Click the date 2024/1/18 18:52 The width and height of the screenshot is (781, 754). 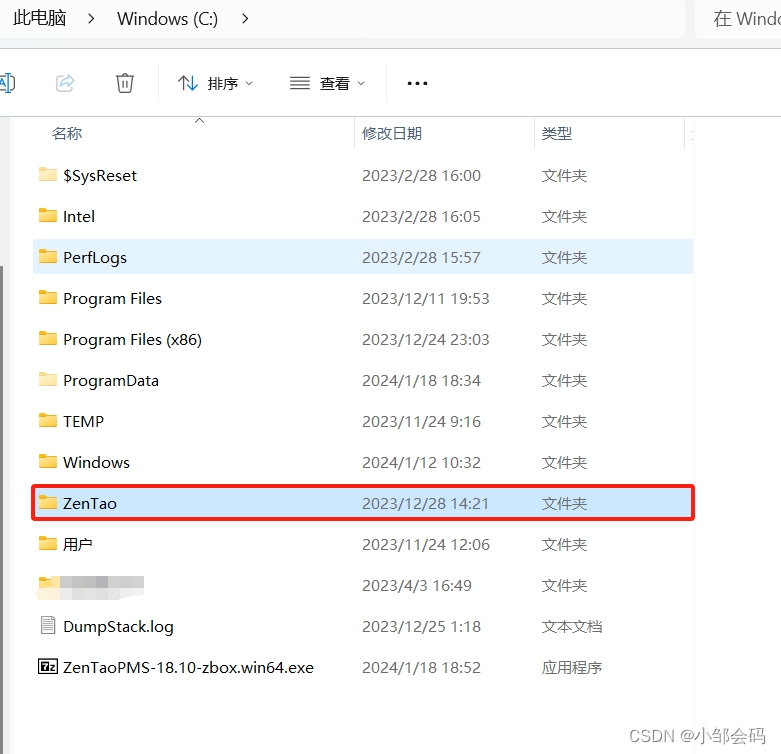coord(421,668)
